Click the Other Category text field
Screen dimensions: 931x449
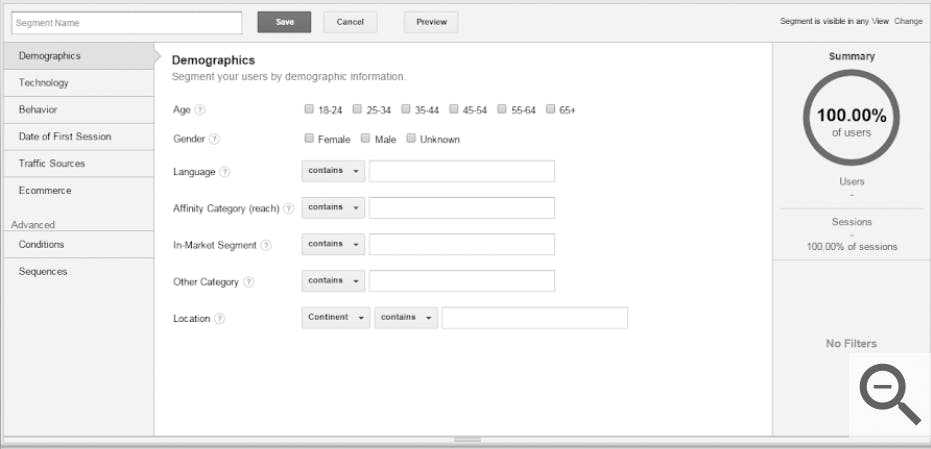coord(462,281)
